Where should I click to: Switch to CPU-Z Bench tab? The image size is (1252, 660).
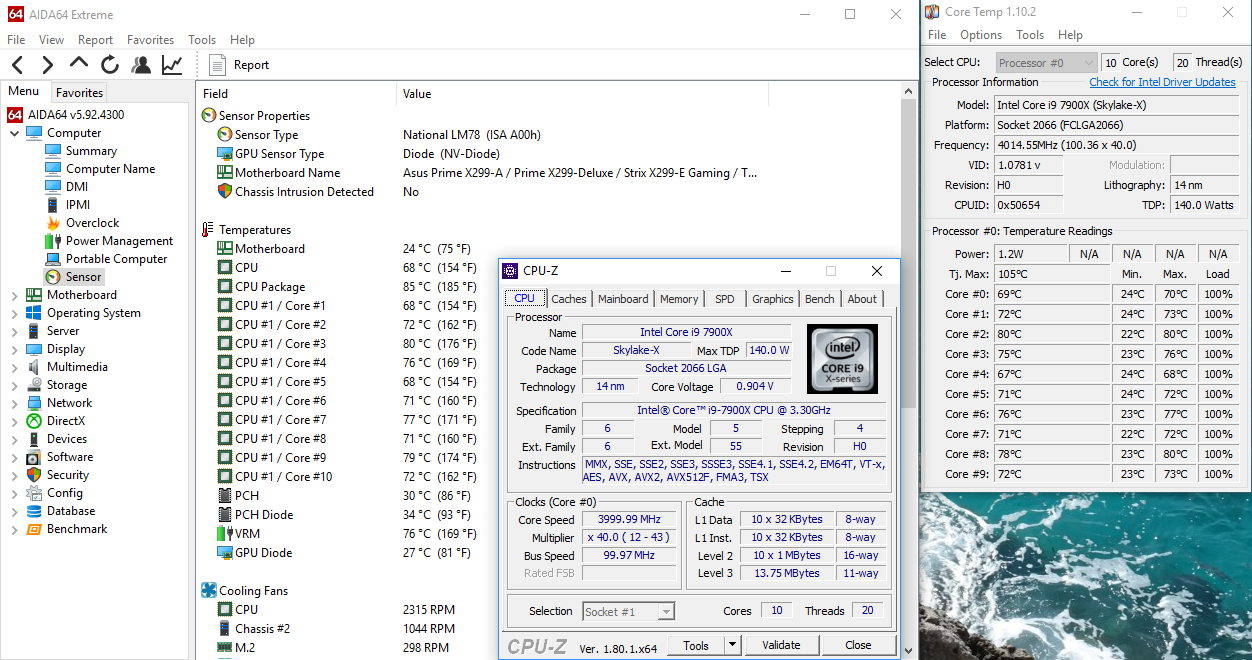820,298
